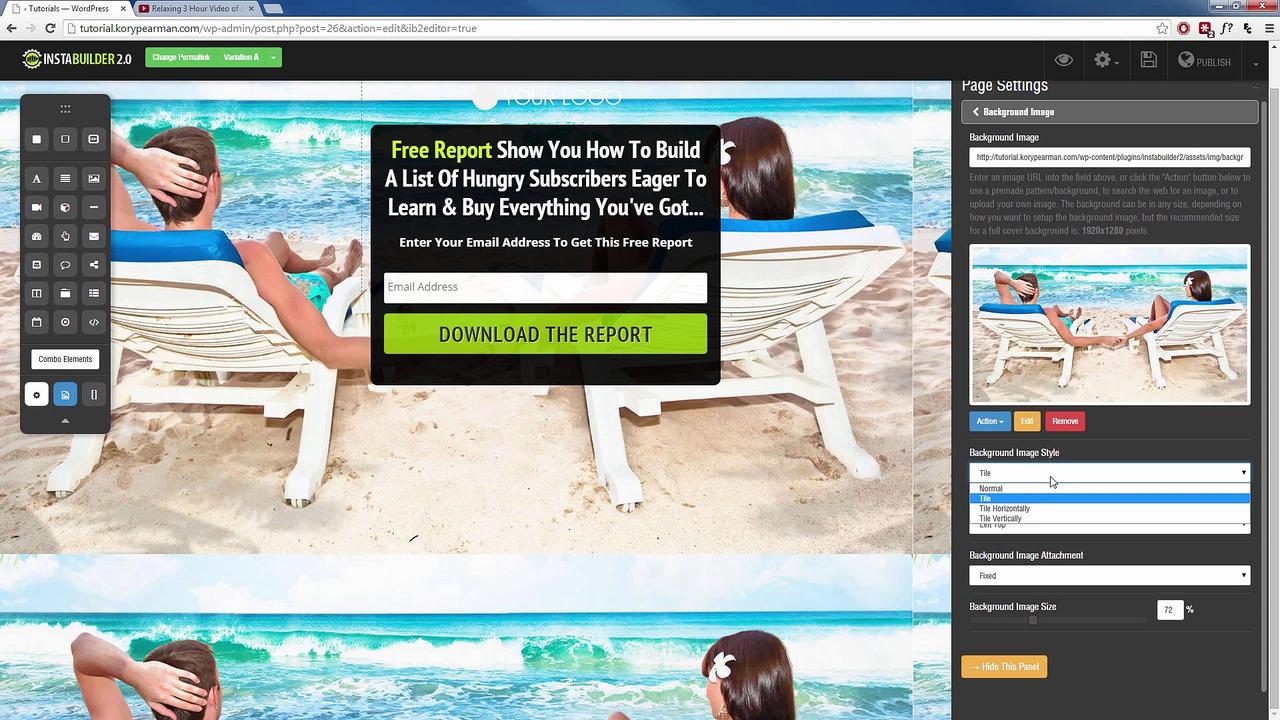Collapse the floating element toolbox with the arrow

click(65, 421)
